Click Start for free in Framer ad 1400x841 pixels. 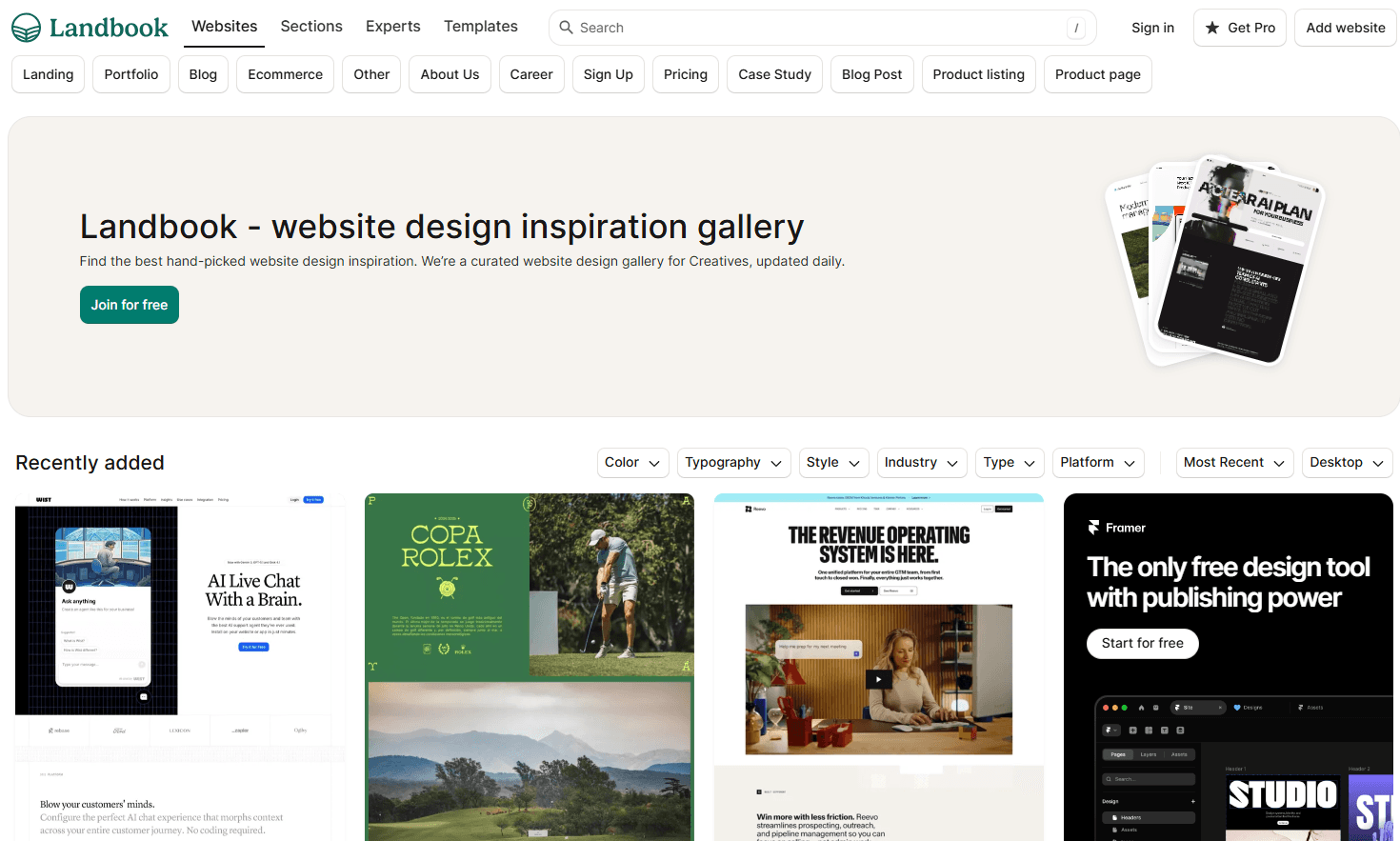(1143, 643)
